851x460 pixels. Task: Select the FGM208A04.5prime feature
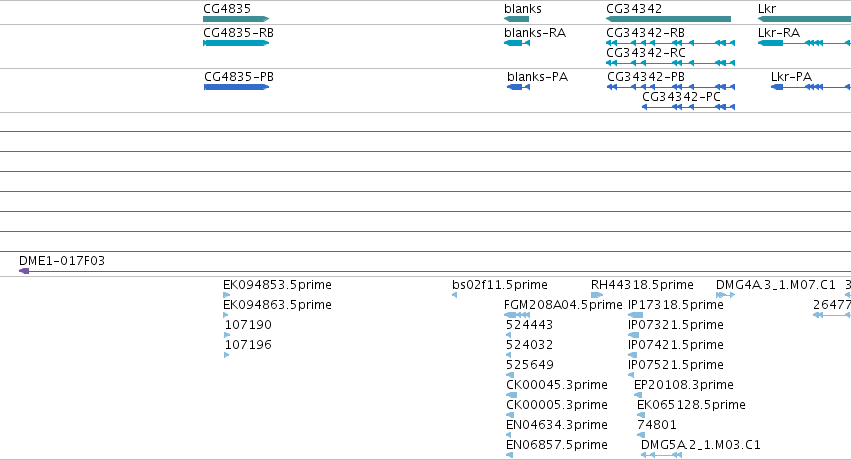[x=517, y=315]
